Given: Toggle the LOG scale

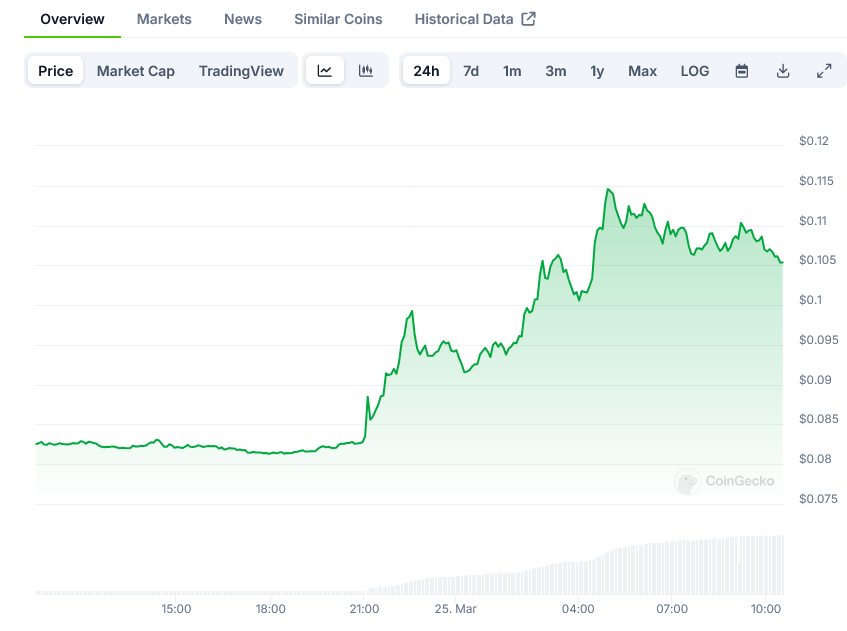Looking at the screenshot, I should coord(695,71).
